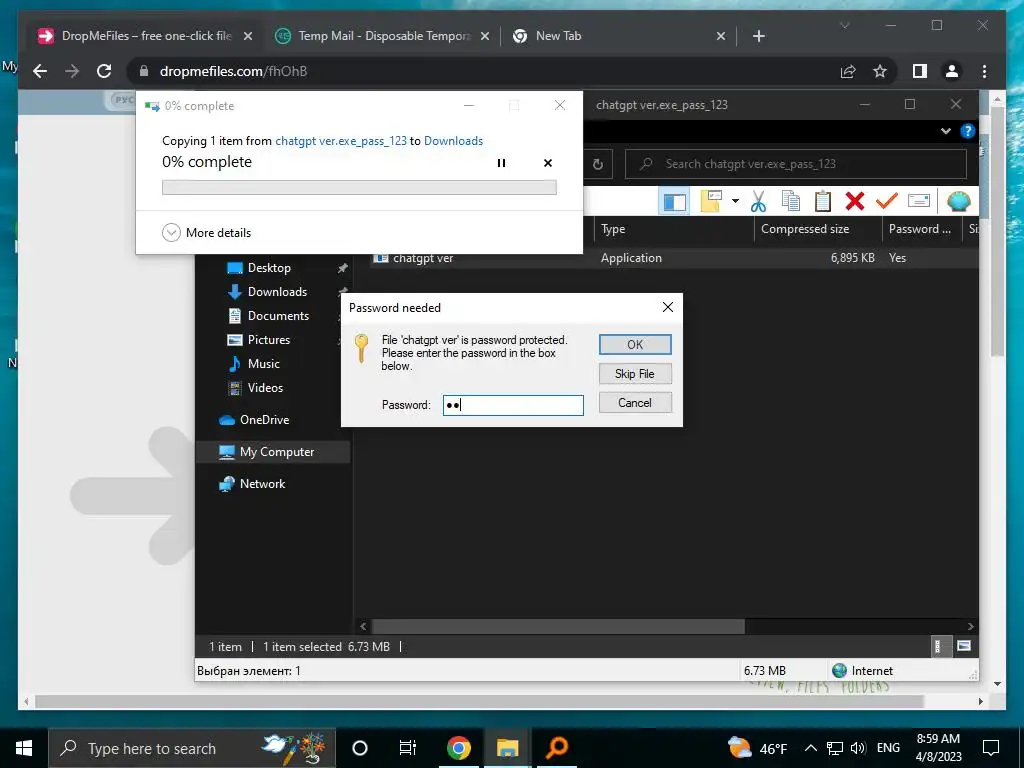
Task: Toggle Chrome side panel icon
Action: 920,71
